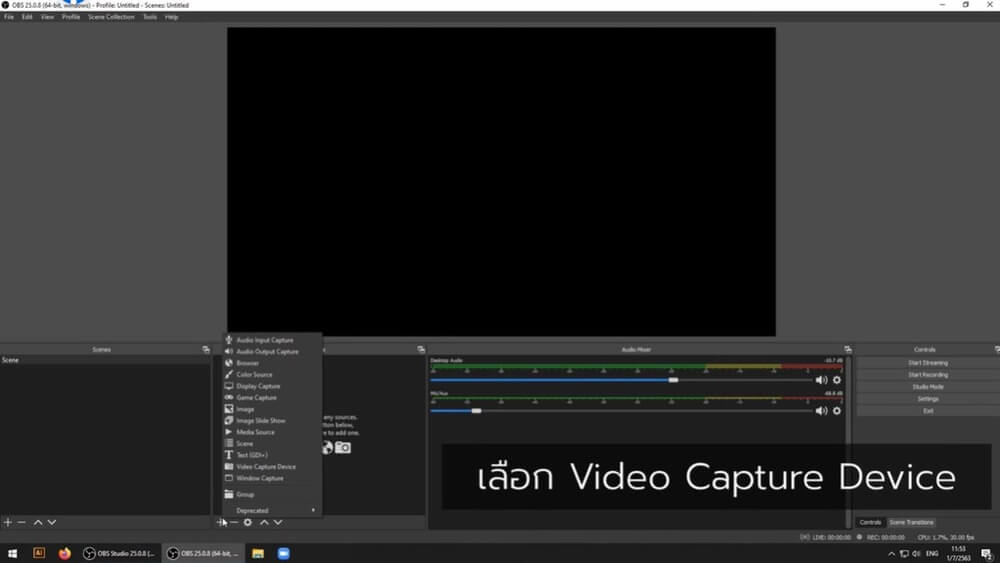Viewport: 1000px width, 563px height.
Task: Open the Tools menu
Action: click(x=149, y=17)
